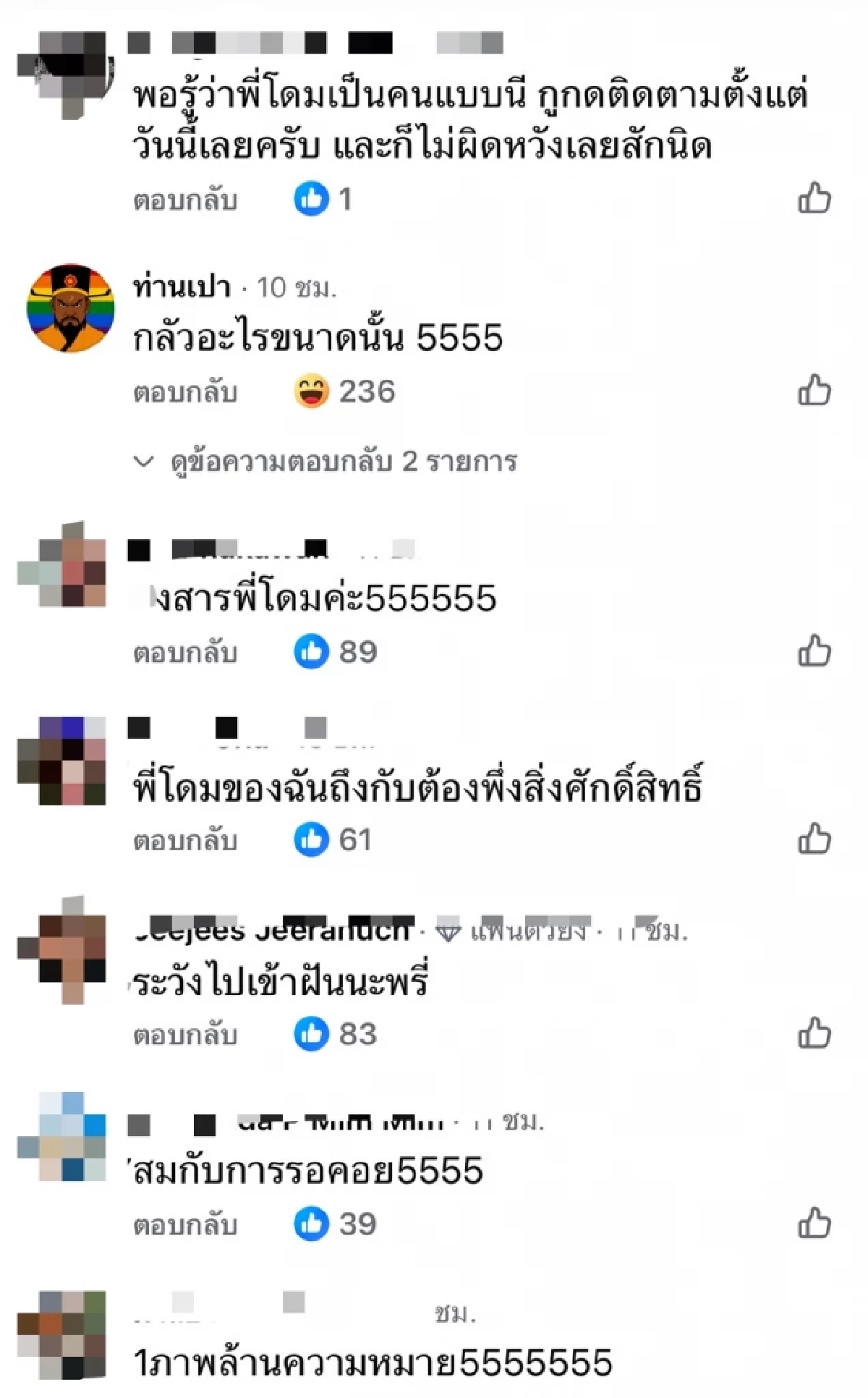Open haha reaction list showing 236
This screenshot has height=1398, width=868.
coord(344,391)
